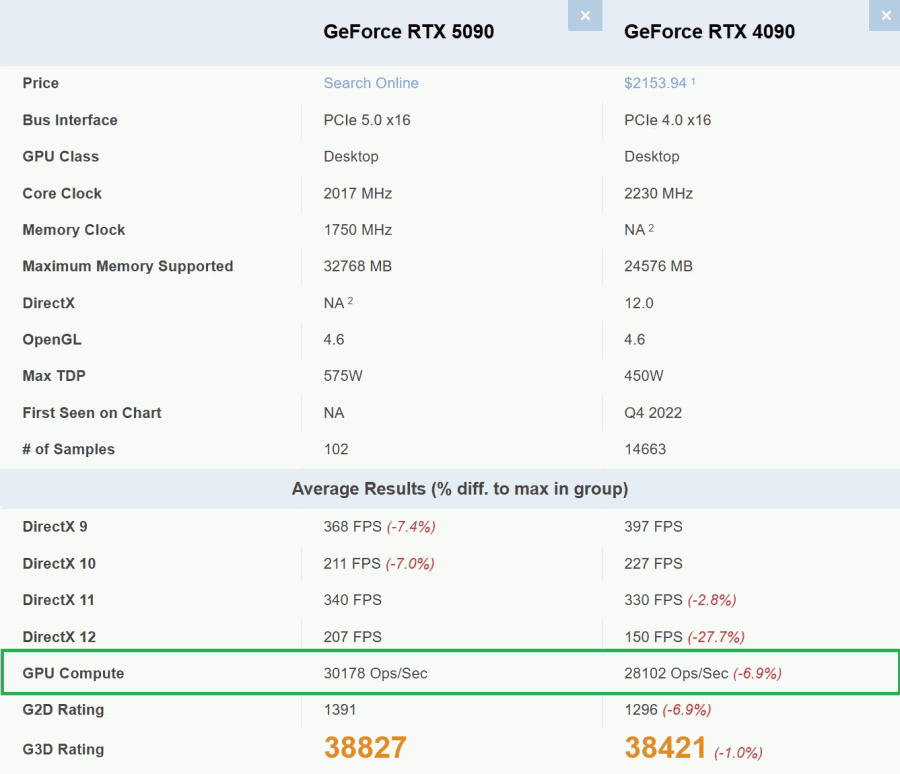900x774 pixels.
Task: Click the Q4 2022 value
Action: click(x=653, y=413)
